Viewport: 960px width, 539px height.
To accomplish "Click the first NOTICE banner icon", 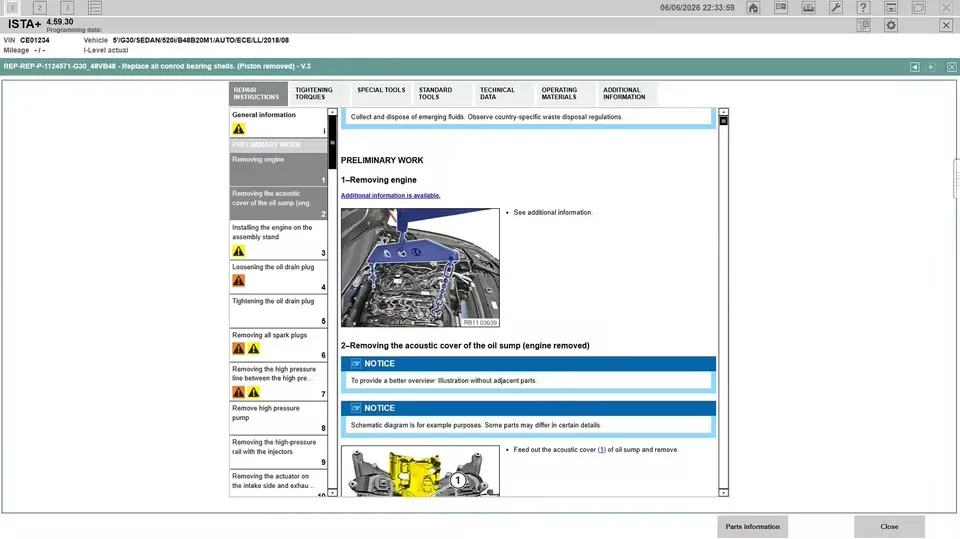I will click(x=356, y=363).
